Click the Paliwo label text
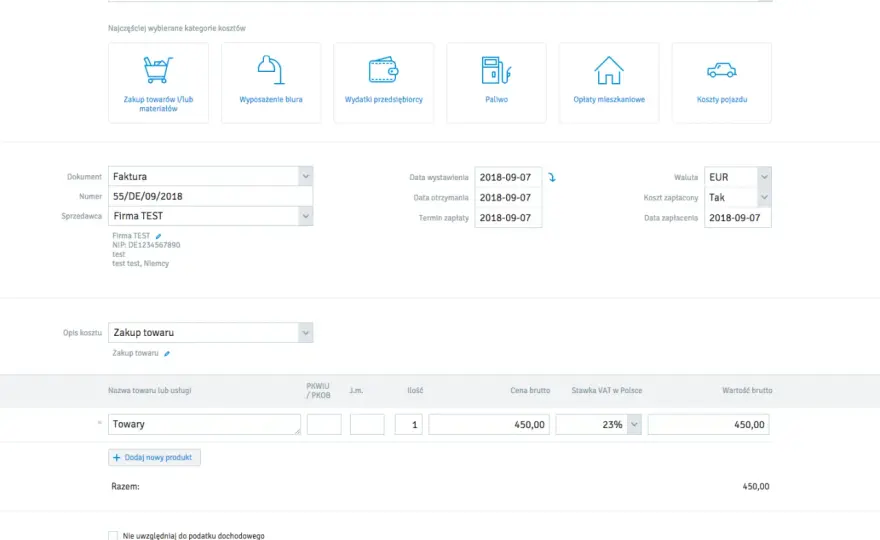The height and width of the screenshot is (540, 880). point(496,99)
